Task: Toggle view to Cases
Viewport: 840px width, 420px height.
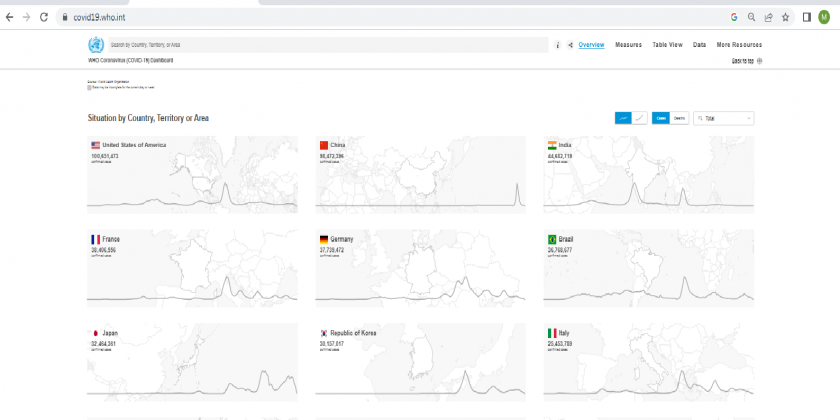Action: [661, 118]
